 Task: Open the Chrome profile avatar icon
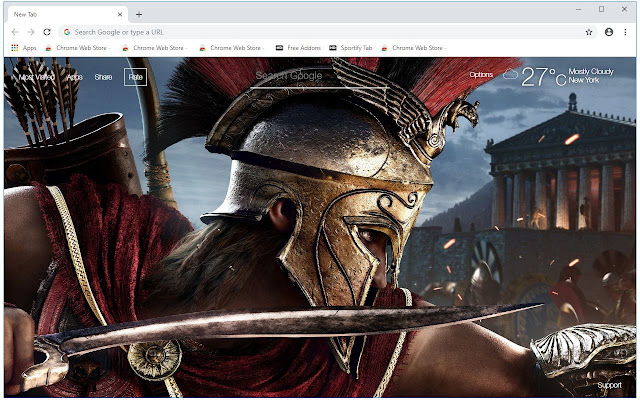pyautogui.click(x=609, y=32)
